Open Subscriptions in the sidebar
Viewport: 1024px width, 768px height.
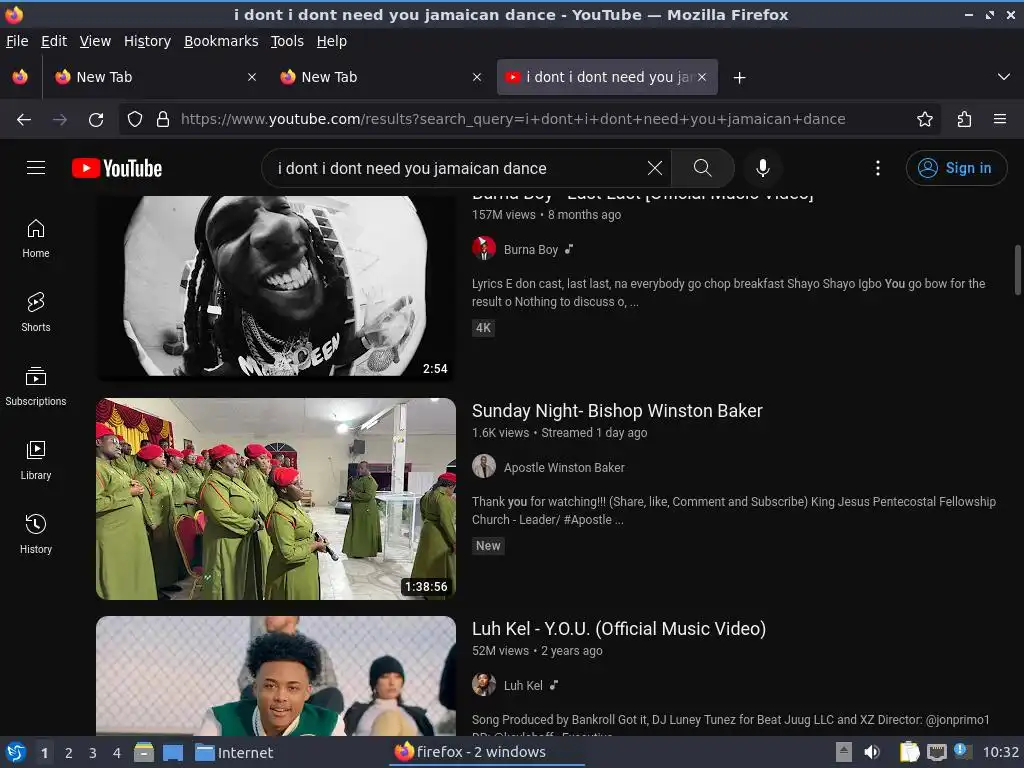pos(36,387)
